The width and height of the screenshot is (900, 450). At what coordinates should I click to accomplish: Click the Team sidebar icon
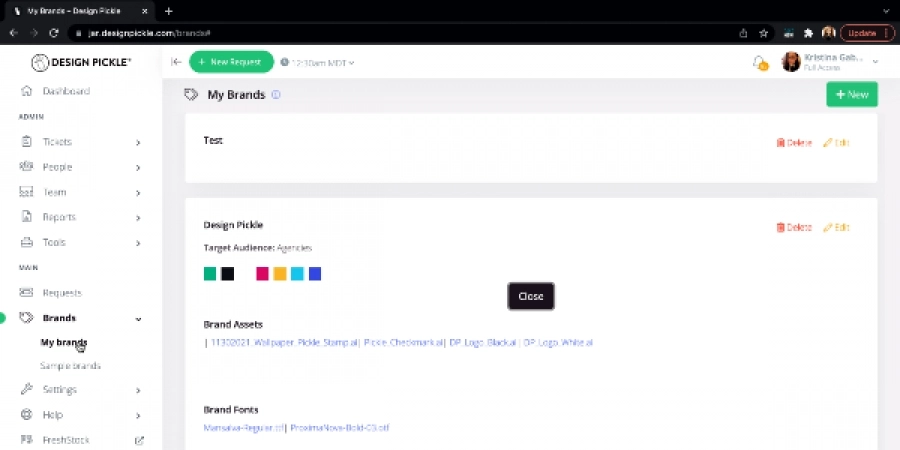tap(26, 192)
